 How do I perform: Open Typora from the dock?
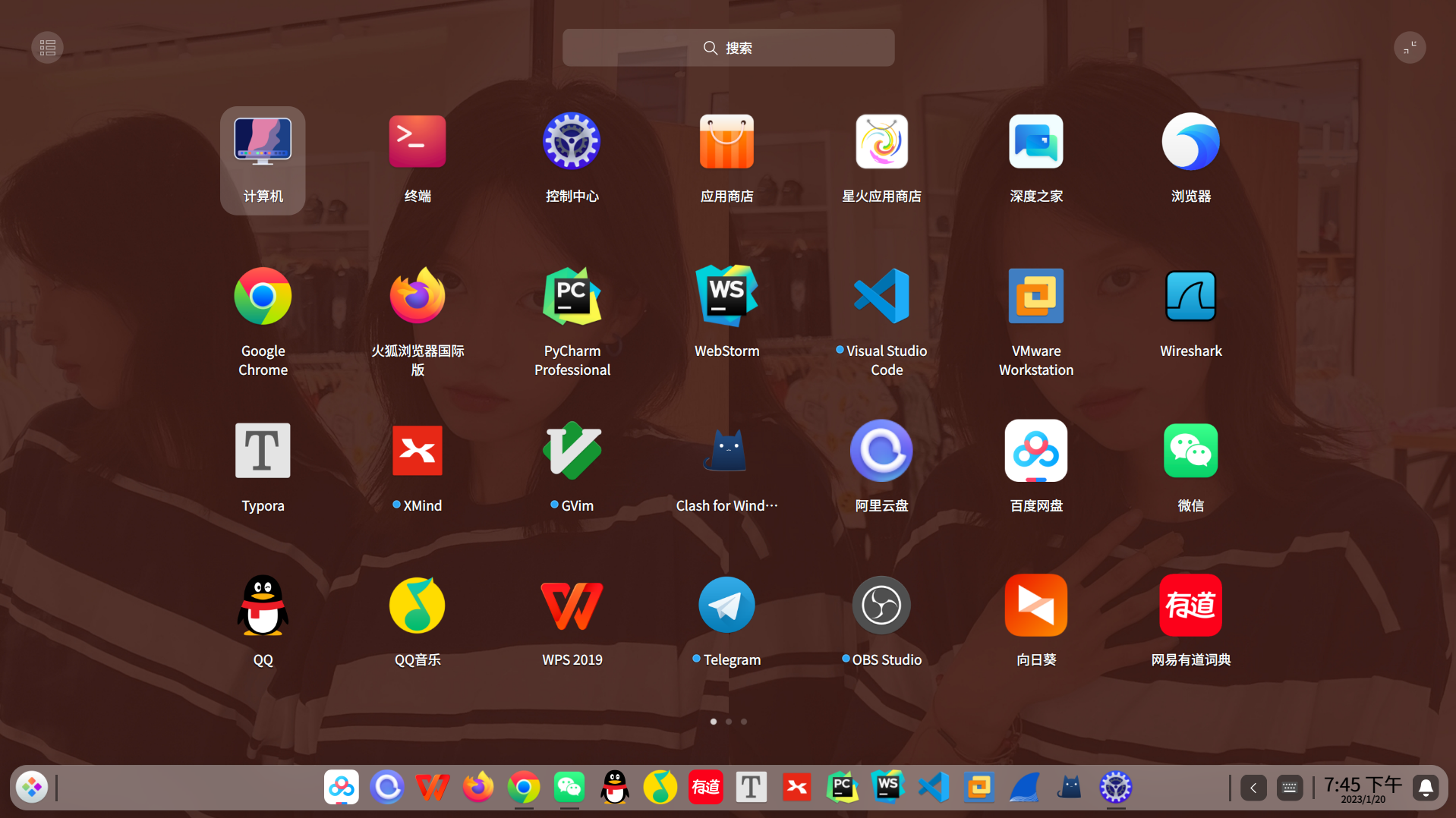752,788
